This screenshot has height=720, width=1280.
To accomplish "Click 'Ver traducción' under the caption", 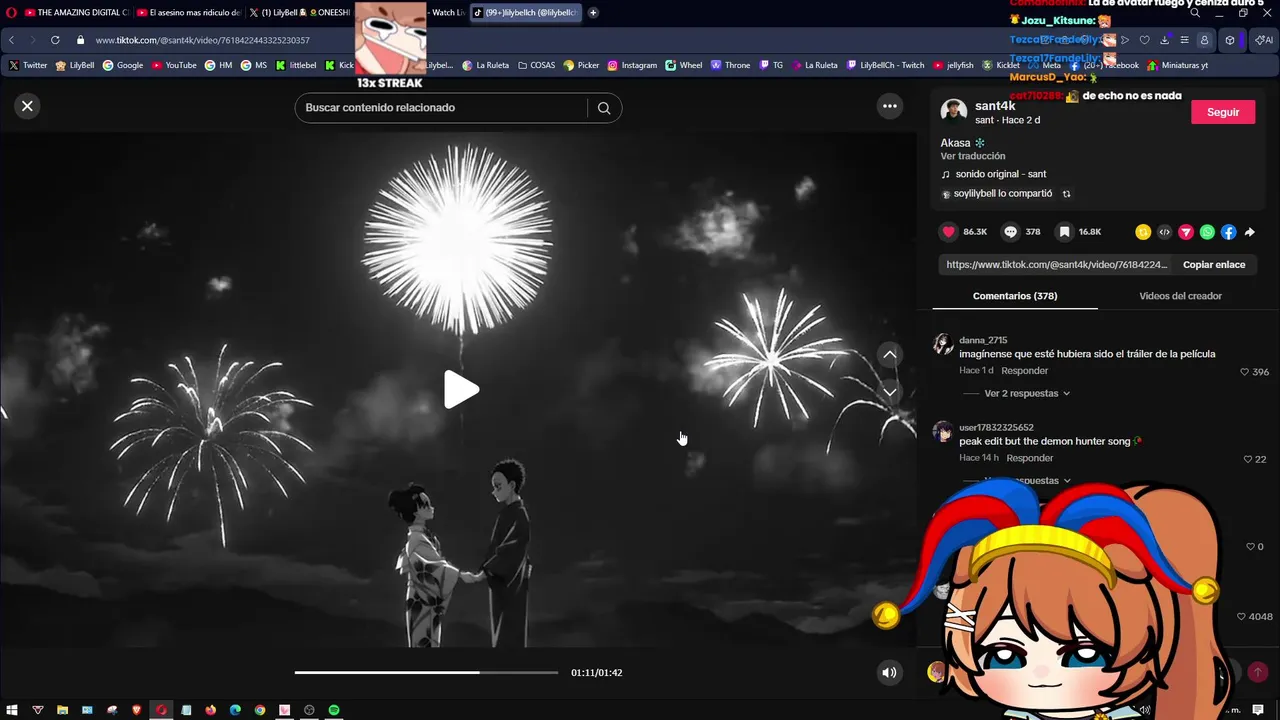I will (x=972, y=156).
